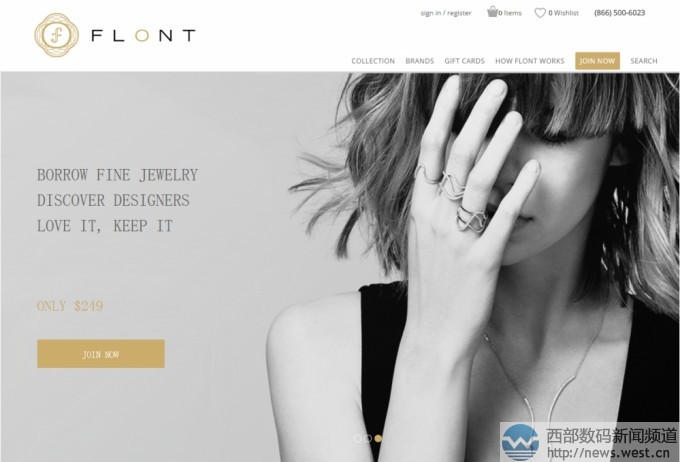Click the (866) 500-6023 phone number

pyautogui.click(x=619, y=13)
